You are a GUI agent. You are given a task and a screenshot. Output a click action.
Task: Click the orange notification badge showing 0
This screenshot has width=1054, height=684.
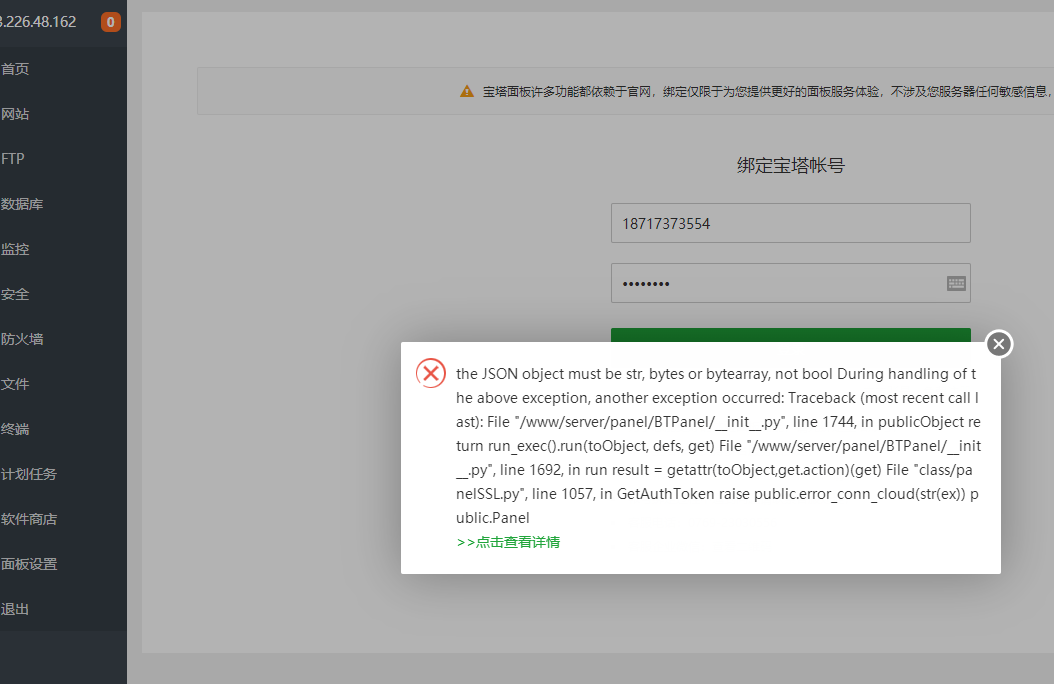pos(111,22)
